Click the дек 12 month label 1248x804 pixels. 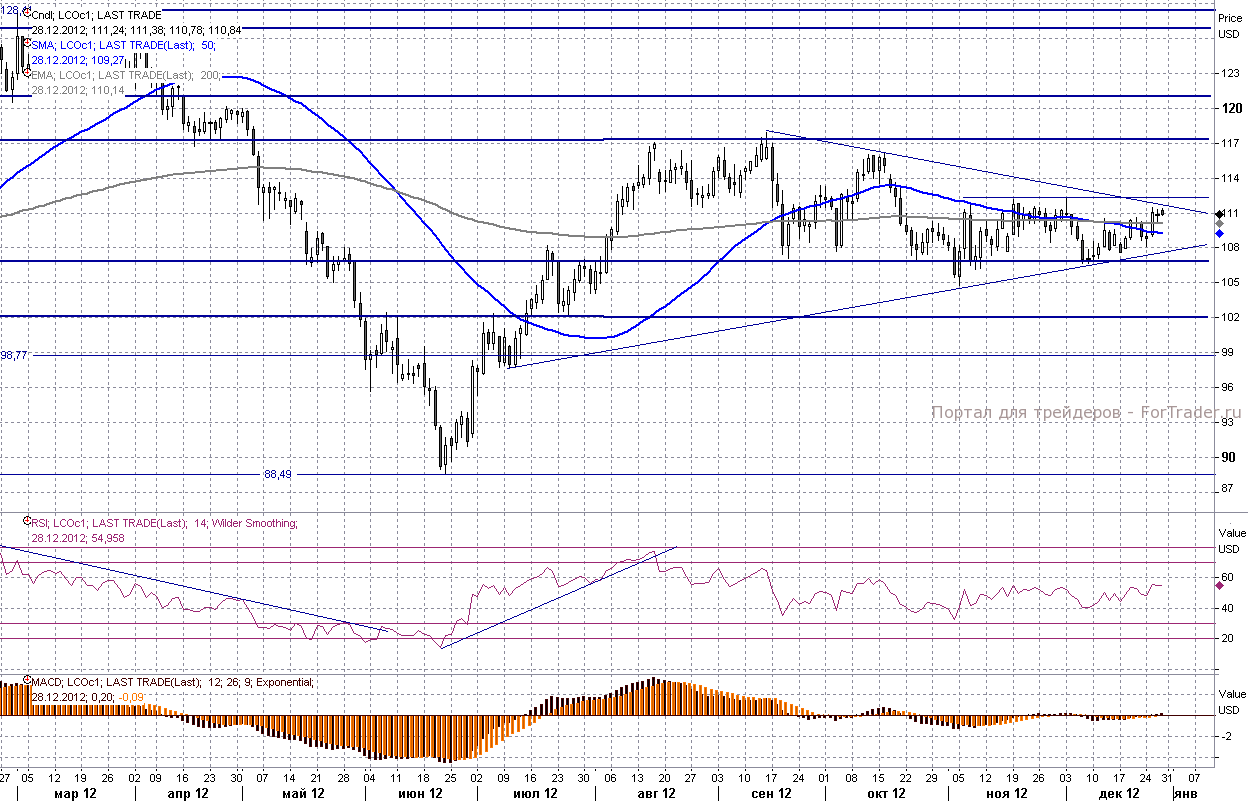pyautogui.click(x=1119, y=793)
